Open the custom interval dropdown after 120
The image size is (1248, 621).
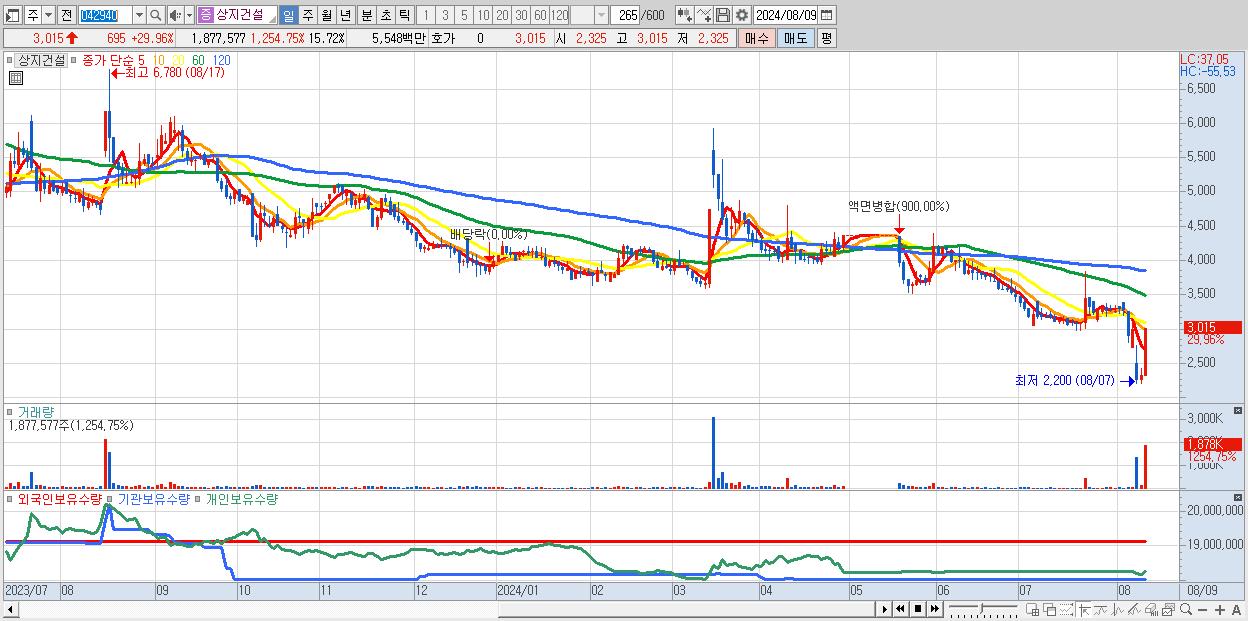click(x=601, y=15)
